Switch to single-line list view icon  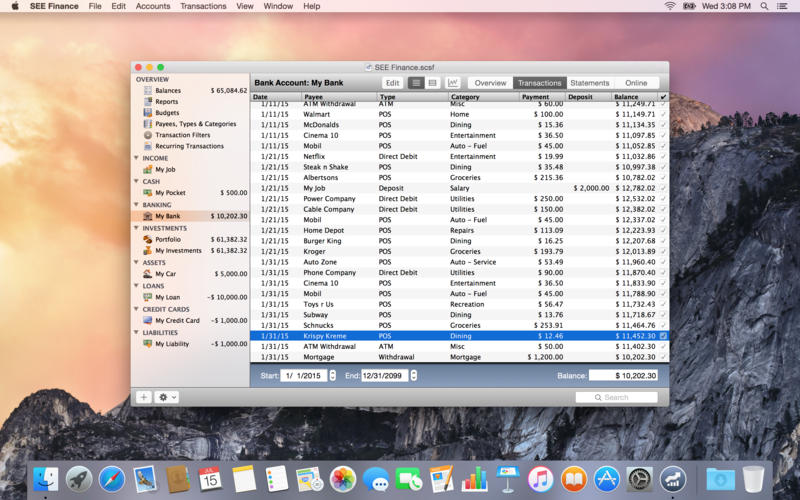[x=417, y=83]
